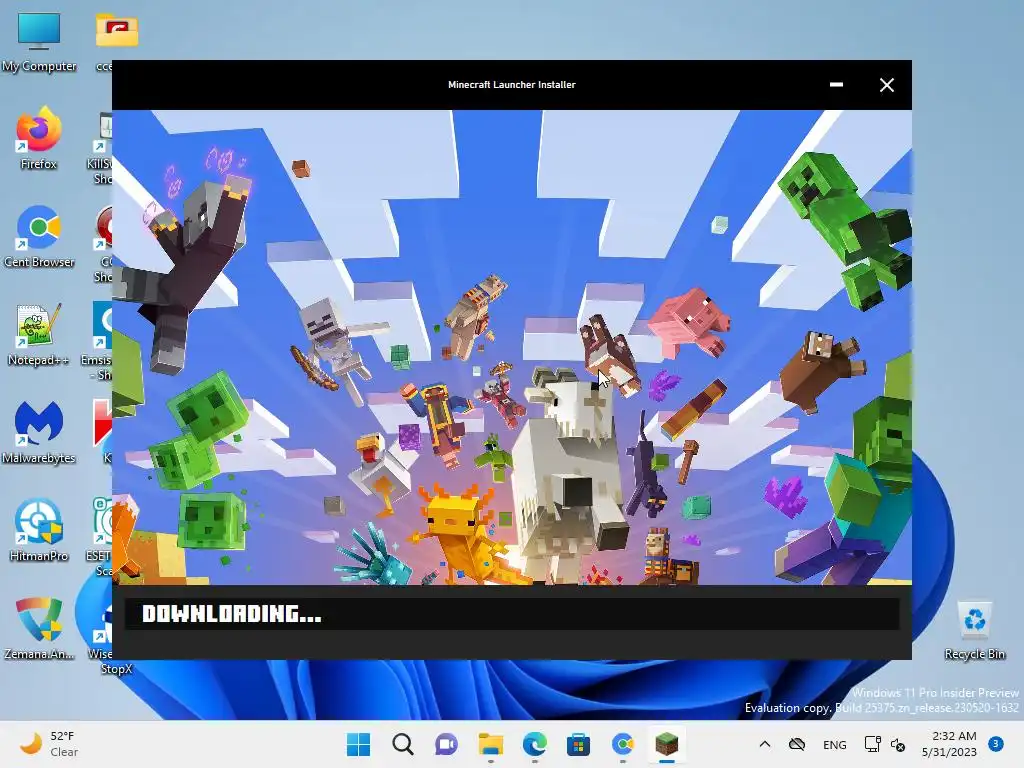Viewport: 1024px width, 768px height.
Task: Open the HitmanPro desktop shortcut
Action: pyautogui.click(x=39, y=531)
